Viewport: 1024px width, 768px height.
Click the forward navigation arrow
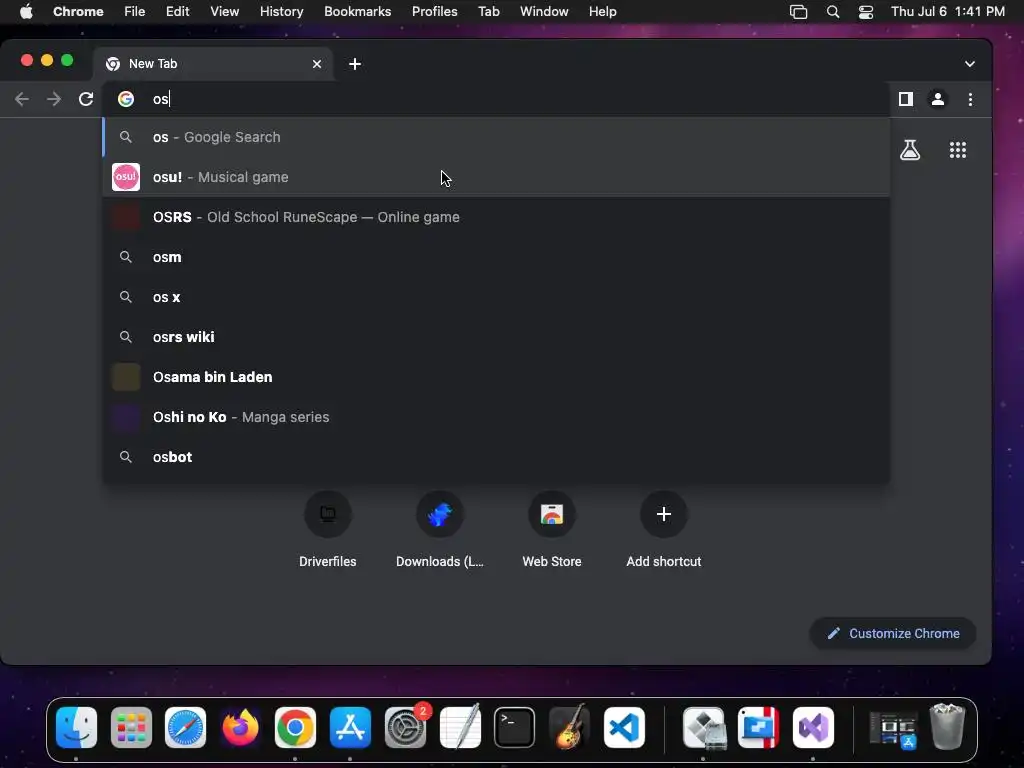pos(54,99)
